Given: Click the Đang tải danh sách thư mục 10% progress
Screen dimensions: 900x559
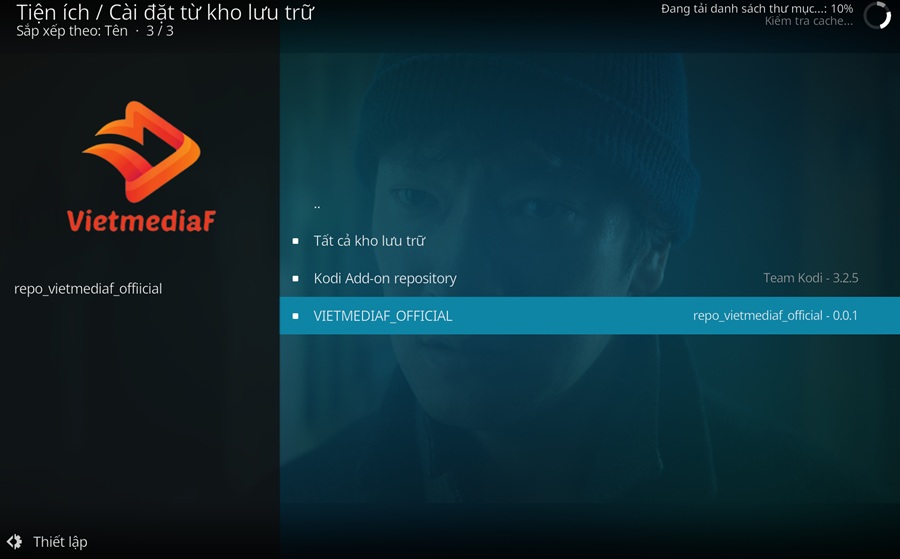Looking at the screenshot, I should click(757, 9).
